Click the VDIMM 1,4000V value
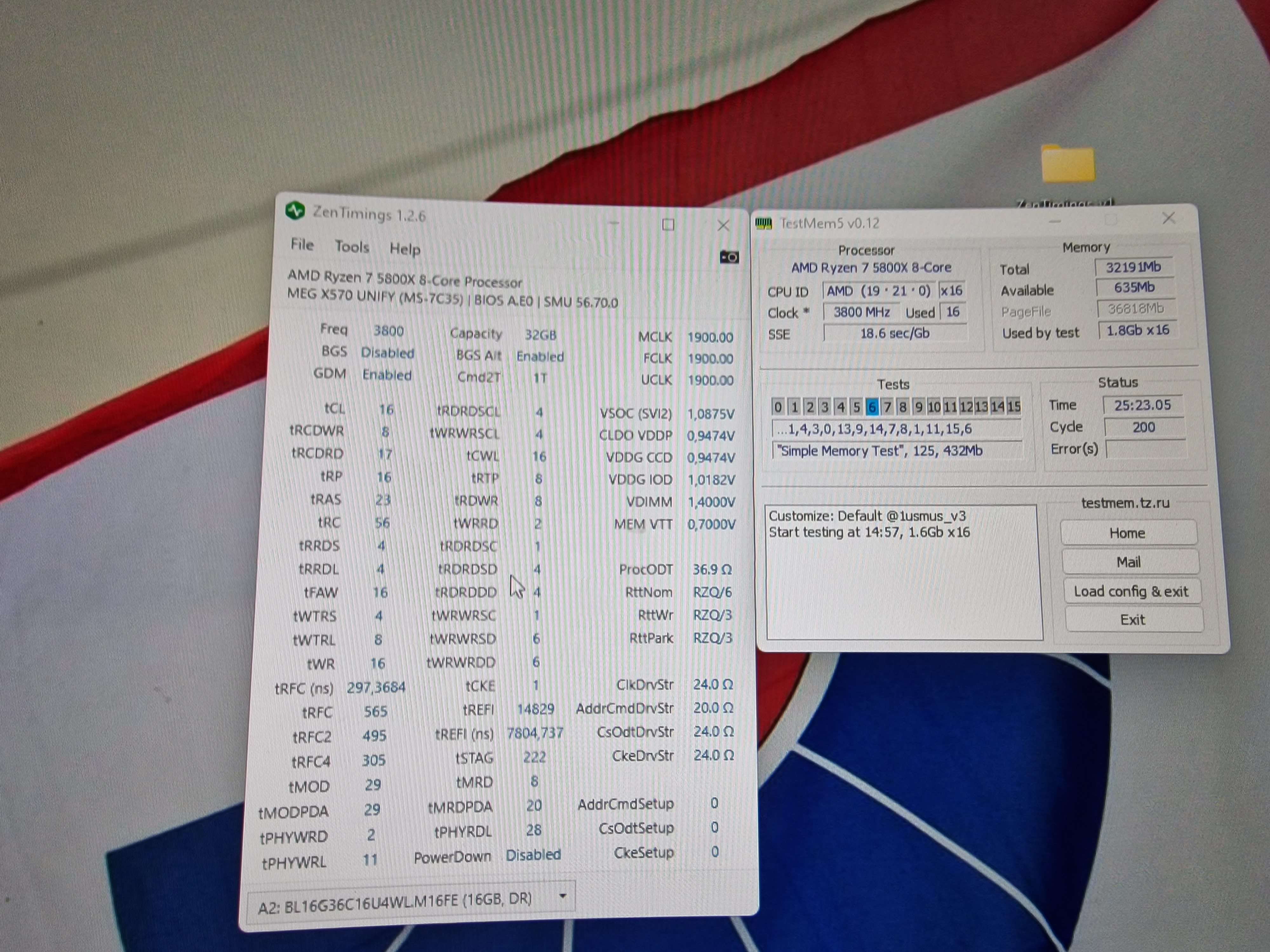 point(712,502)
